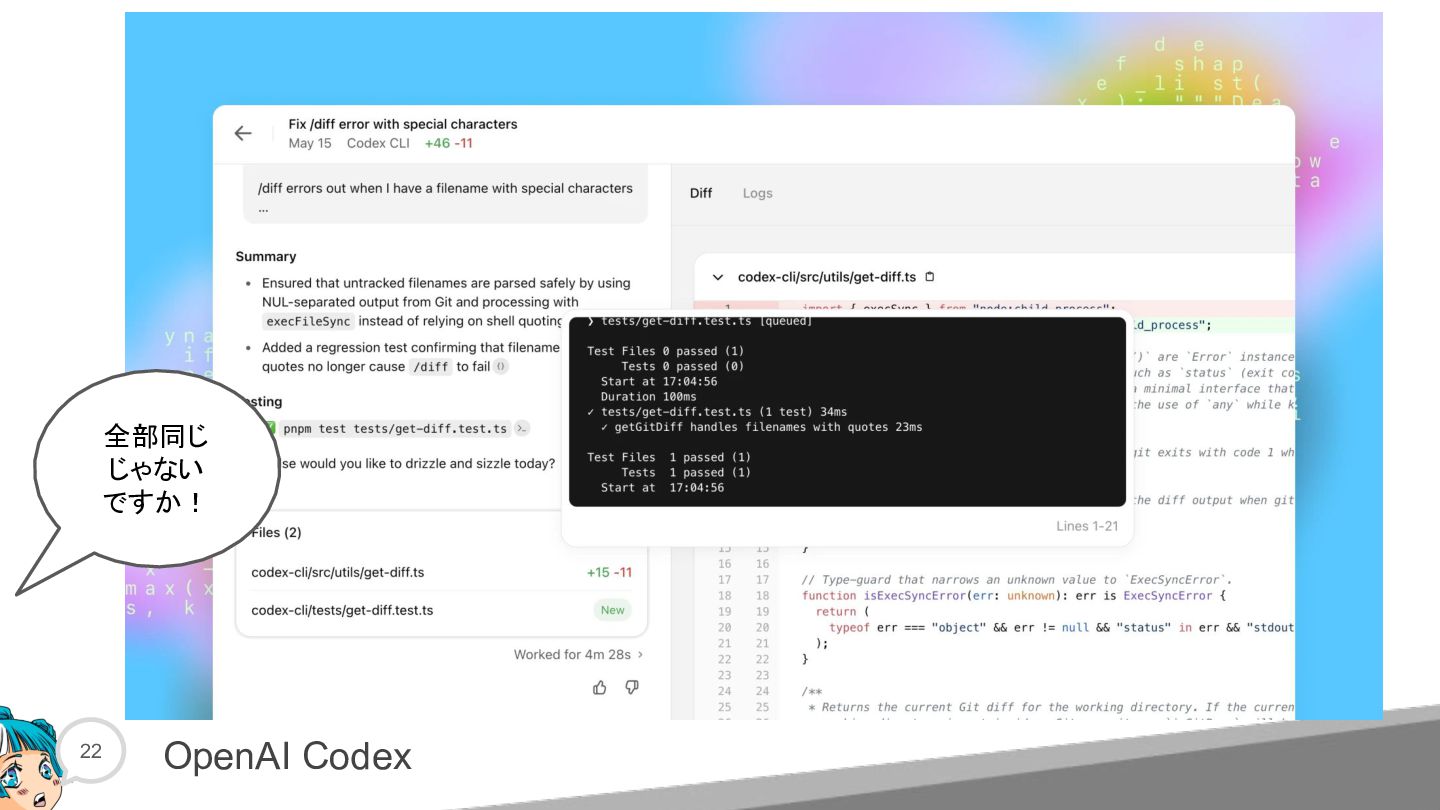Copy the get-diff.ts file path with the clipboard icon
Screen dimensions: 1440x810
click(x=930, y=277)
